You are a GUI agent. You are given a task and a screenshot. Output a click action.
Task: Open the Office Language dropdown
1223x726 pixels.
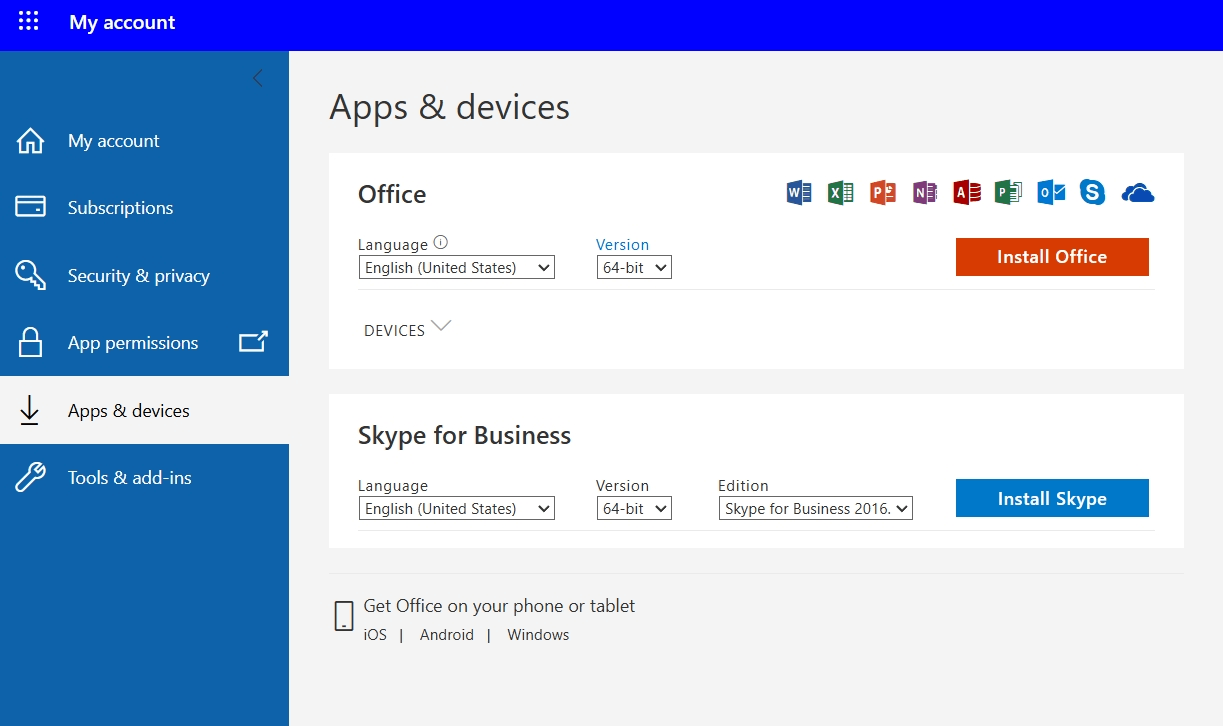coord(456,267)
